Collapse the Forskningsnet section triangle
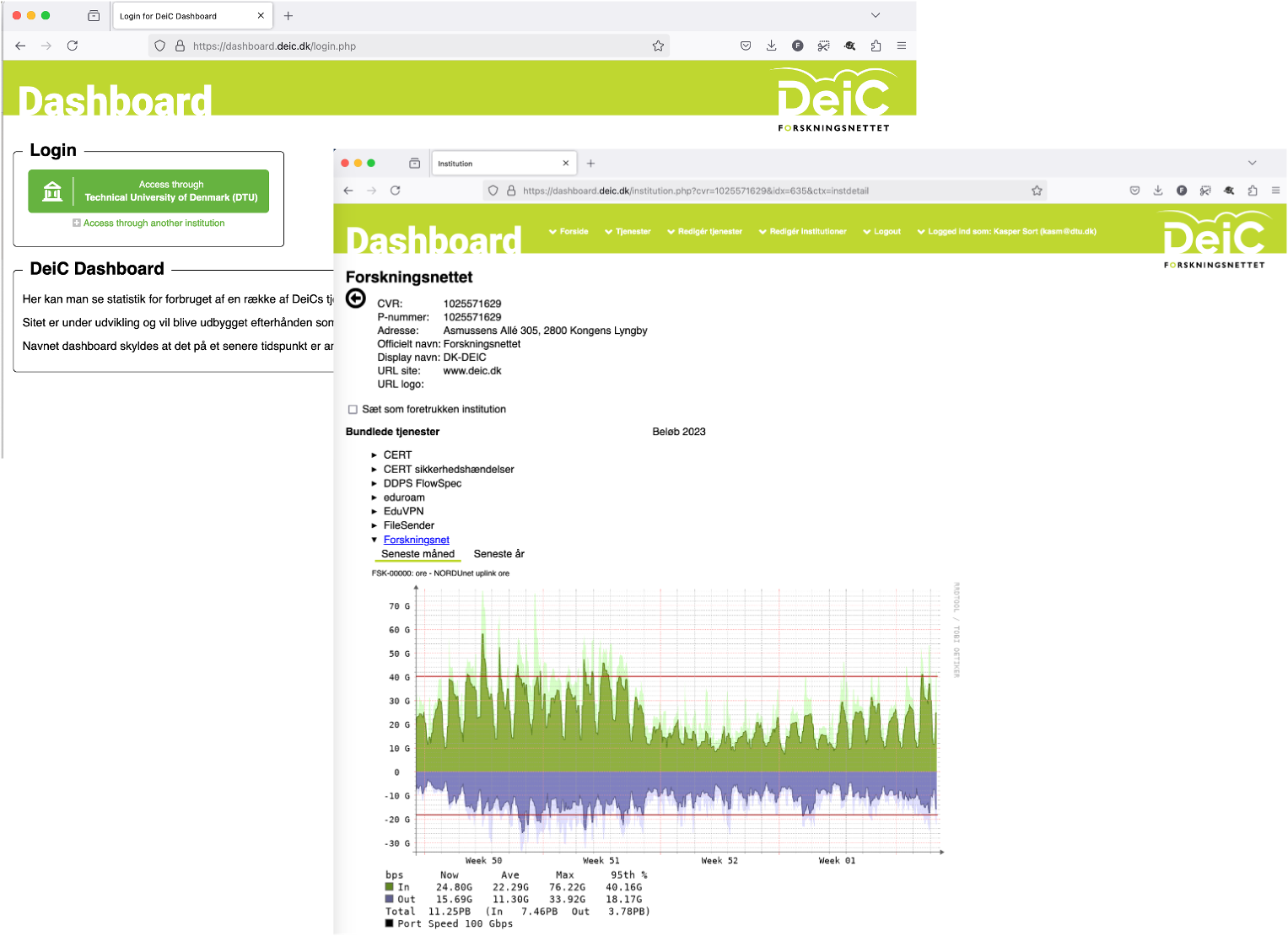Screen dimensions: 1288x936 [x=375, y=540]
